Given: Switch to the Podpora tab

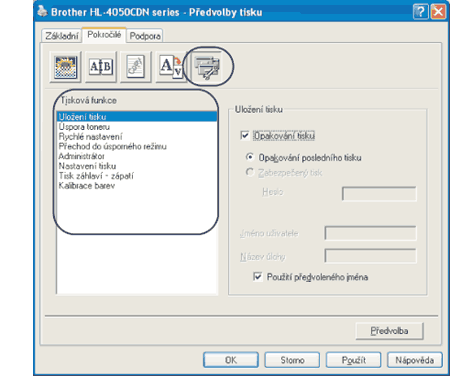Looking at the screenshot, I should click(x=145, y=36).
